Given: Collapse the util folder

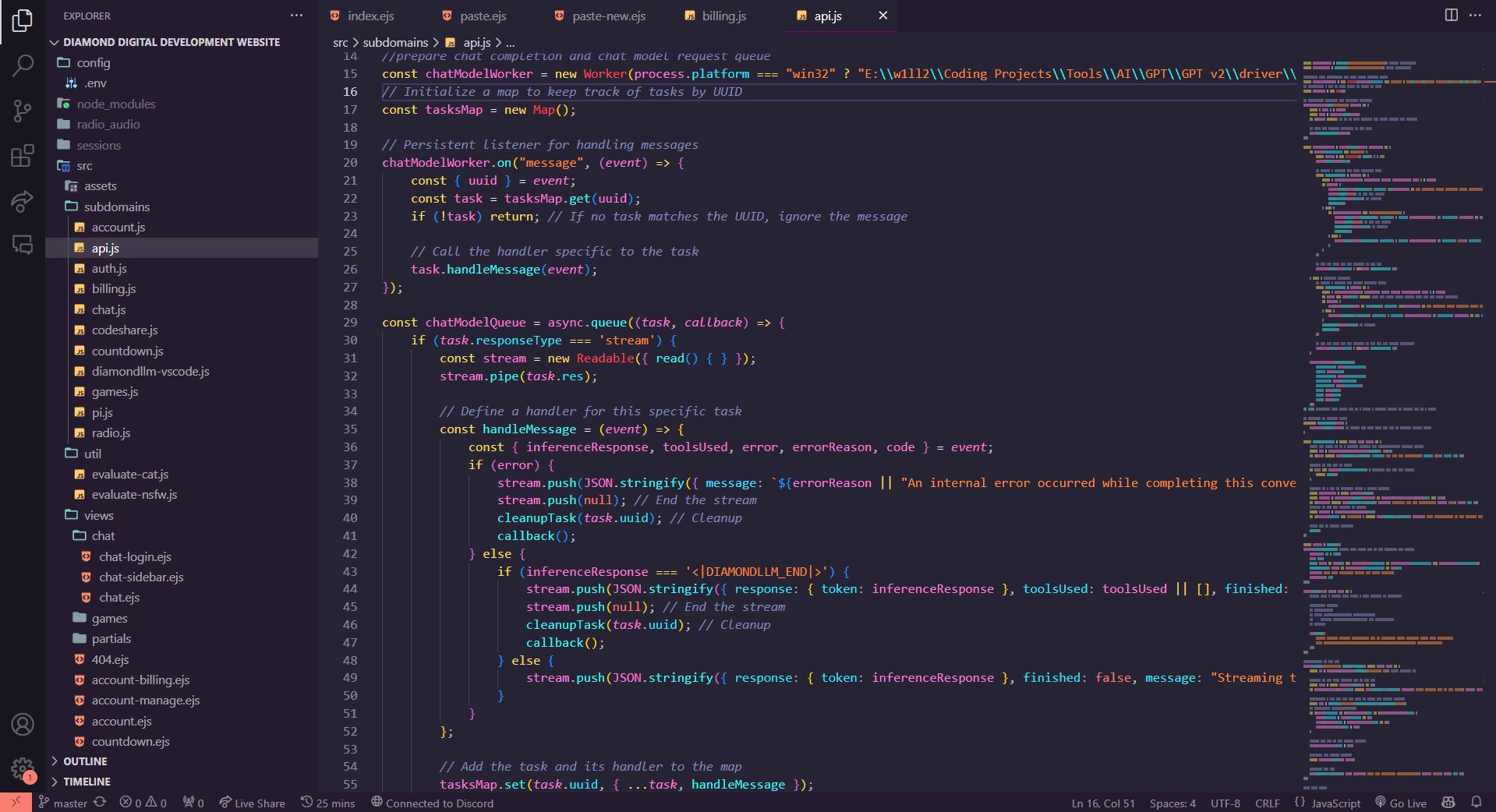Looking at the screenshot, I should click(x=92, y=454).
